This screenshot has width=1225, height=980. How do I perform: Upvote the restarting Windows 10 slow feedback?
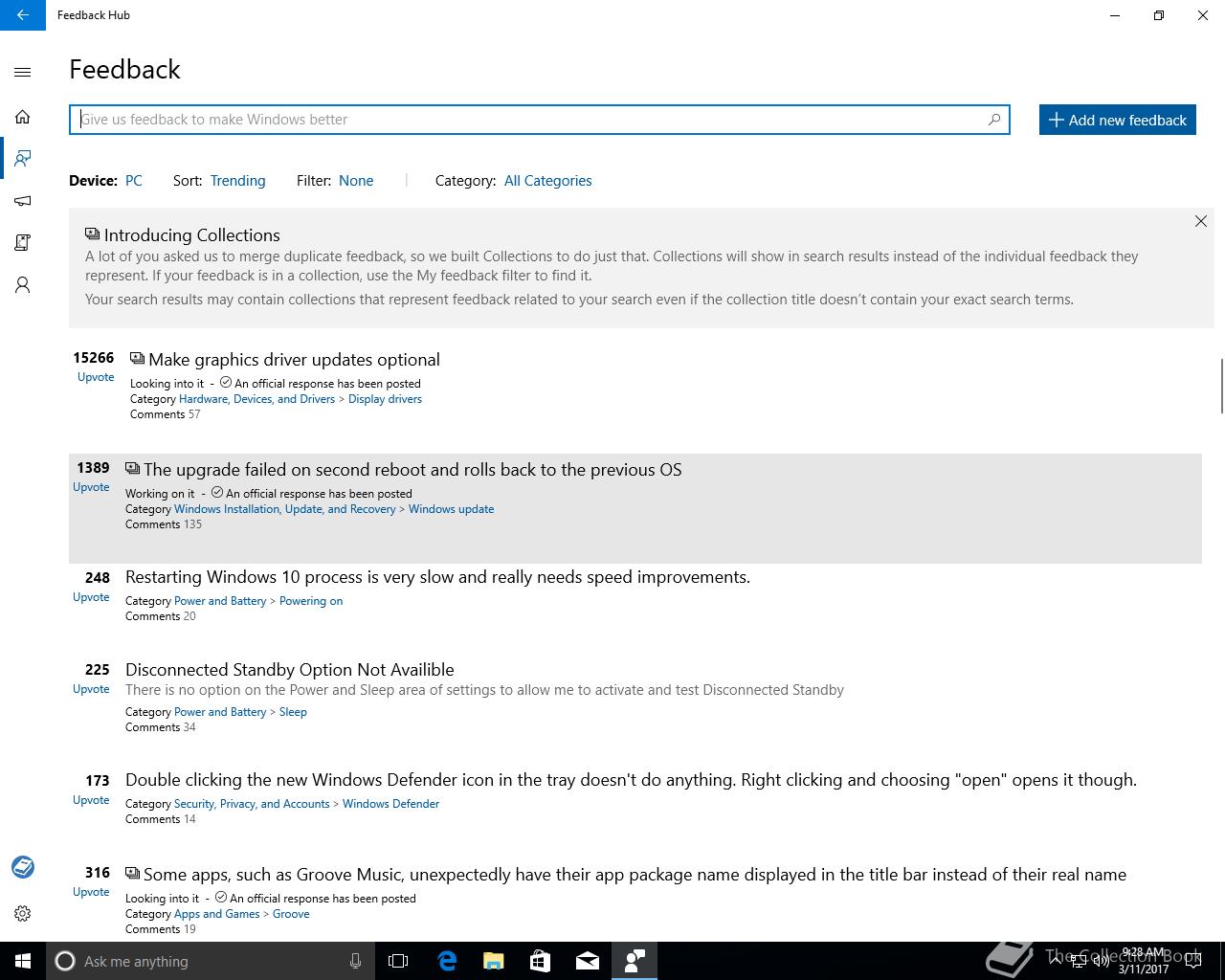(x=91, y=597)
